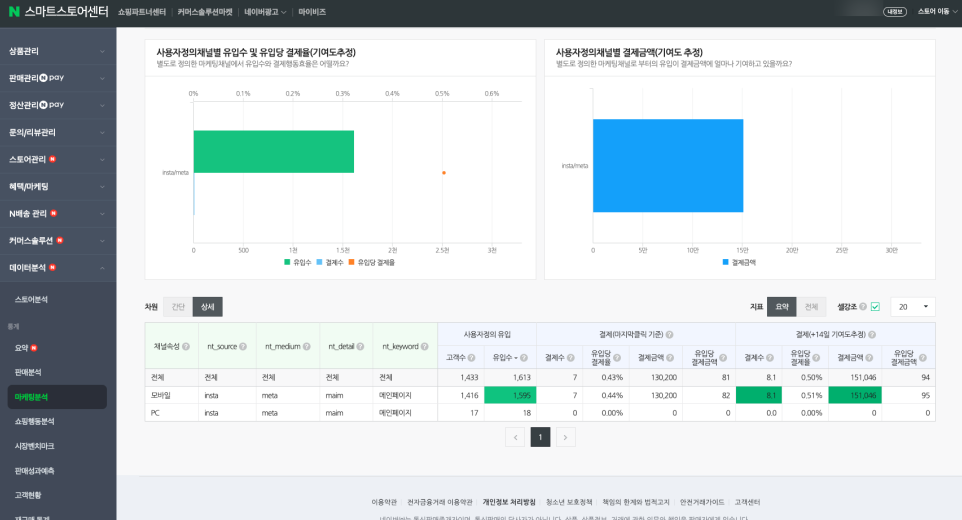Select 마케팅분석 in the sidebar
962x520 pixels.
pyautogui.click(x=57, y=397)
